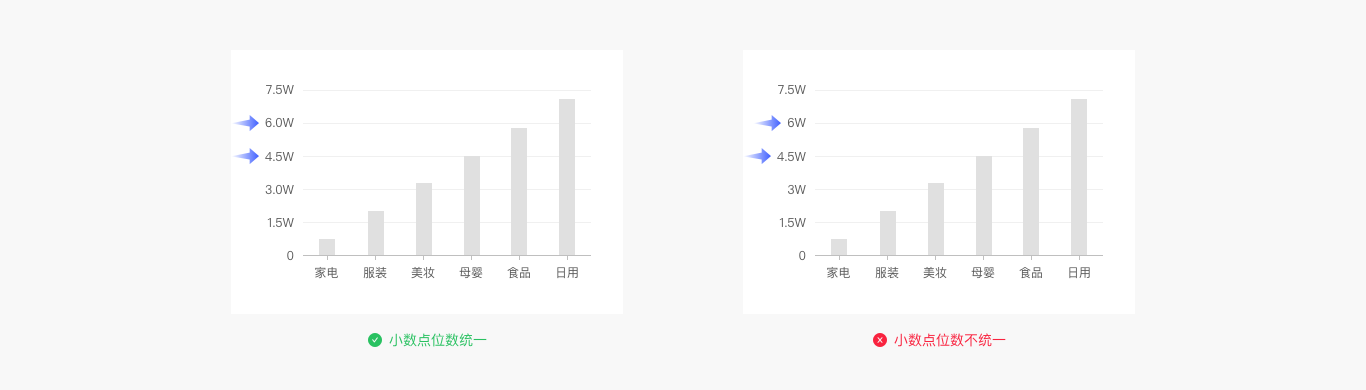The height and width of the screenshot is (390, 1366).
Task: Click the 美妆 category label in right chart
Action: 935,272
